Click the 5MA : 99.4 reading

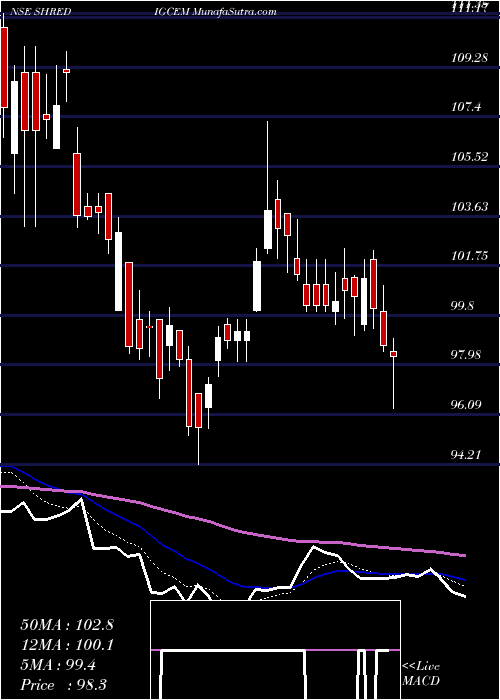(58, 665)
